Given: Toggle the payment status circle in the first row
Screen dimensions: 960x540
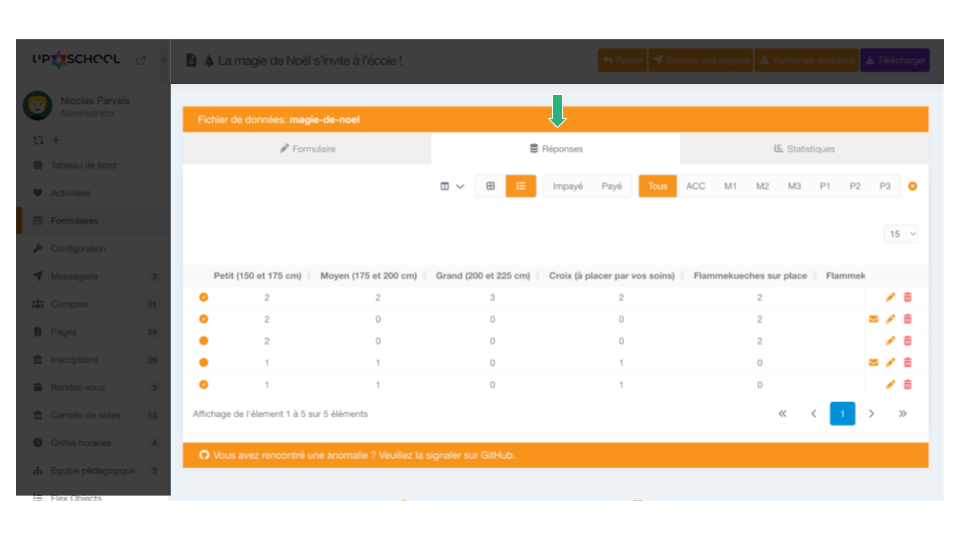Looking at the screenshot, I should coord(204,298).
